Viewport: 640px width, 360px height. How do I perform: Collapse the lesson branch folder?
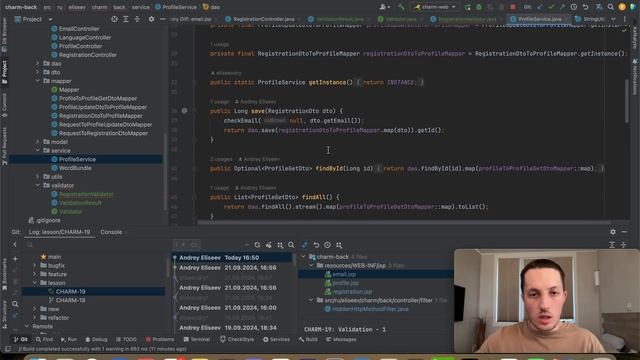click(35, 283)
